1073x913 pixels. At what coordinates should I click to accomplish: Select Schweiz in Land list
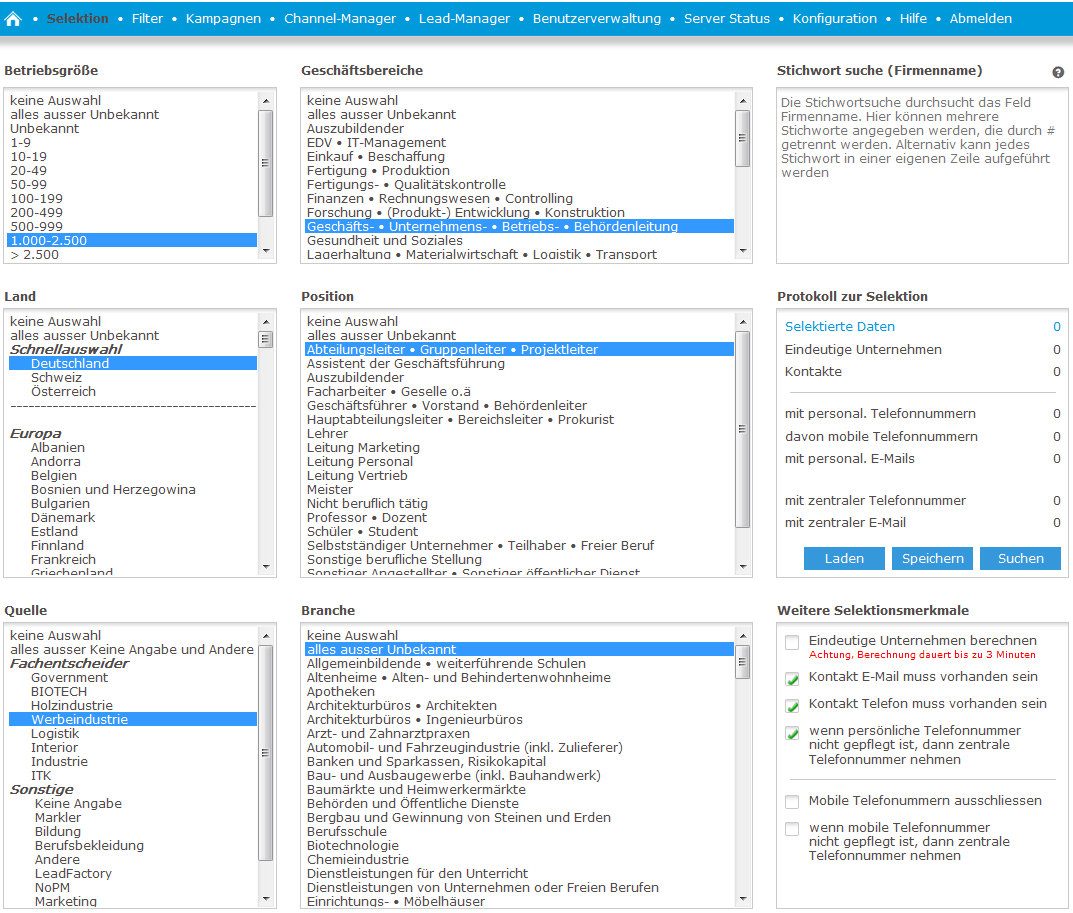(x=132, y=378)
